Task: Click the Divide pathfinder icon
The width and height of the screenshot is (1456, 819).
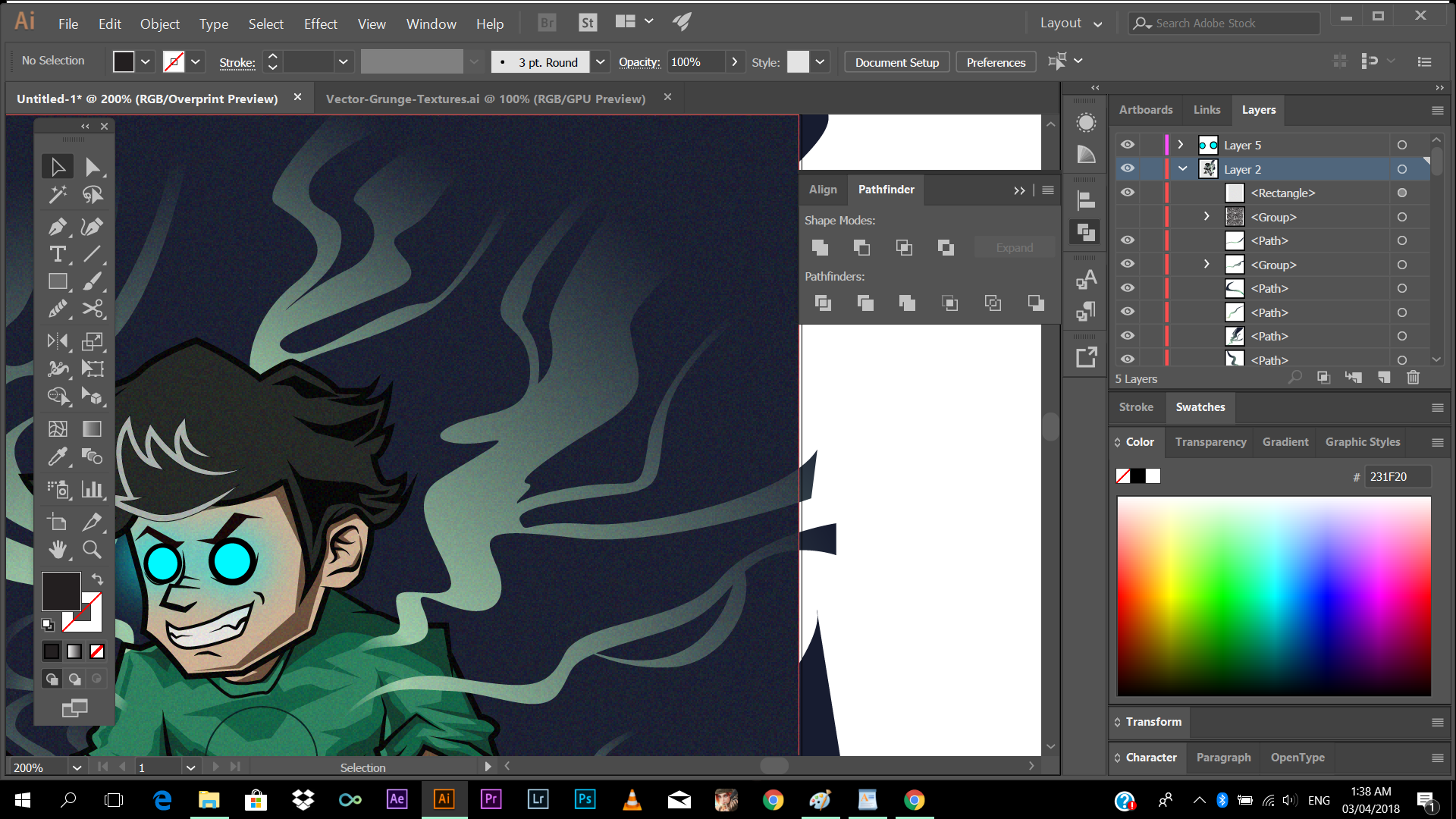Action: tap(823, 303)
